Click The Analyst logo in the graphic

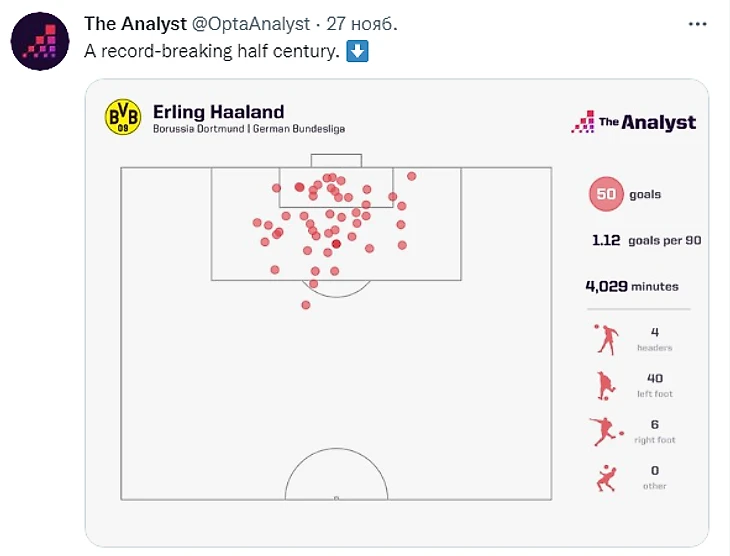tap(633, 122)
